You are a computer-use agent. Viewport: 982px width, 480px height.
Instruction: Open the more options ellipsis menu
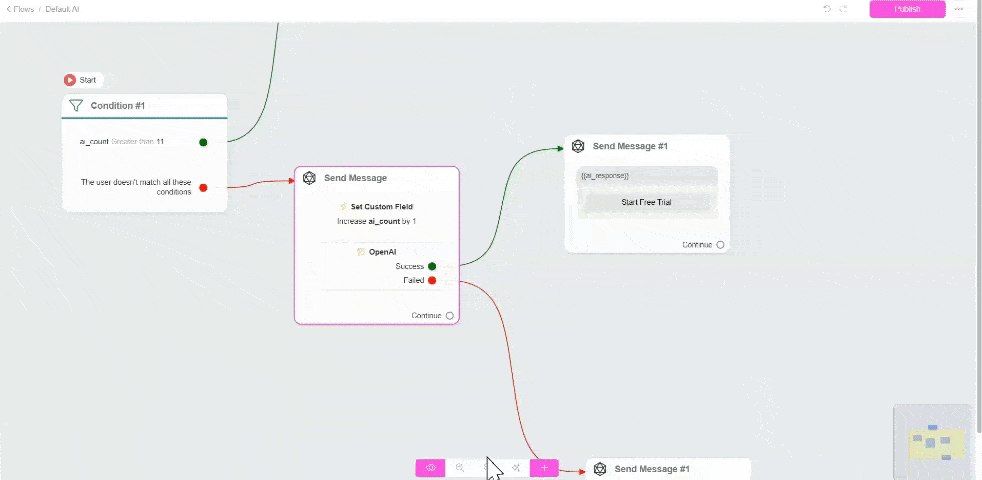click(x=958, y=9)
